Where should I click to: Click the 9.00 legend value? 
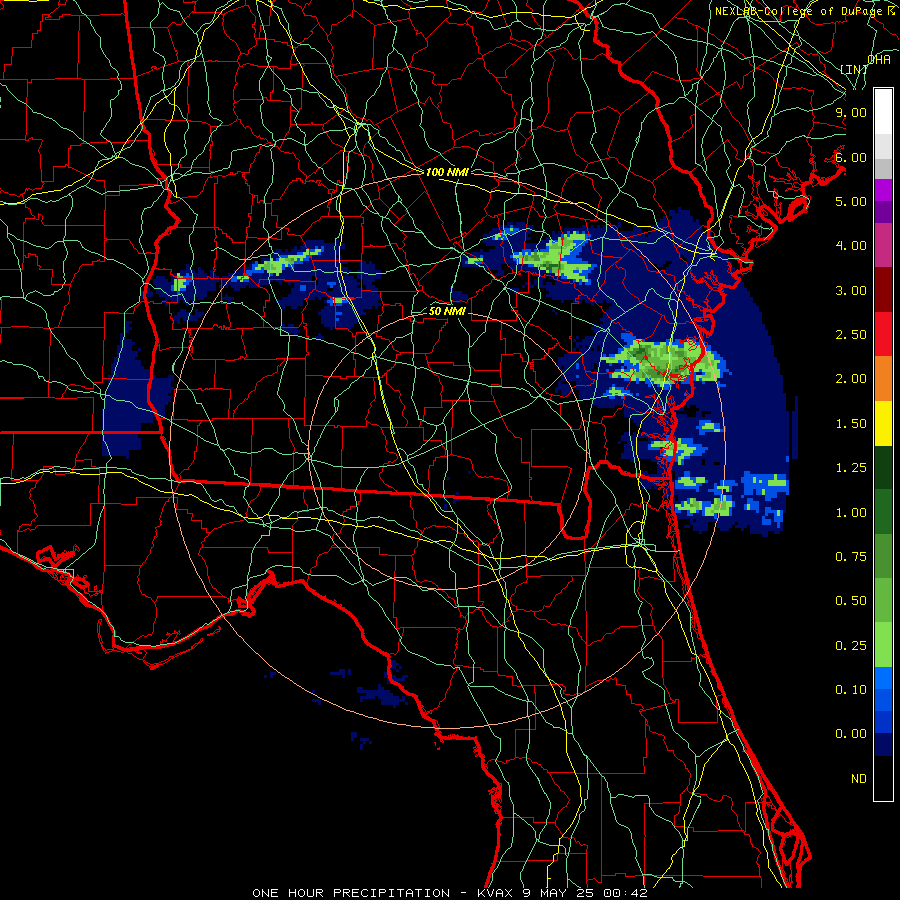[x=851, y=112]
